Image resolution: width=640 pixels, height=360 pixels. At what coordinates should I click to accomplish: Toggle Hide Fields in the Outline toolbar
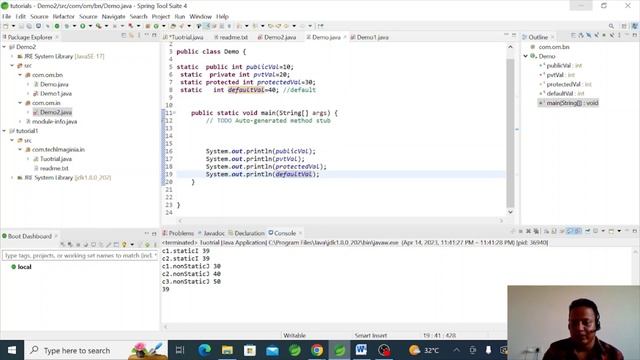coord(589,36)
